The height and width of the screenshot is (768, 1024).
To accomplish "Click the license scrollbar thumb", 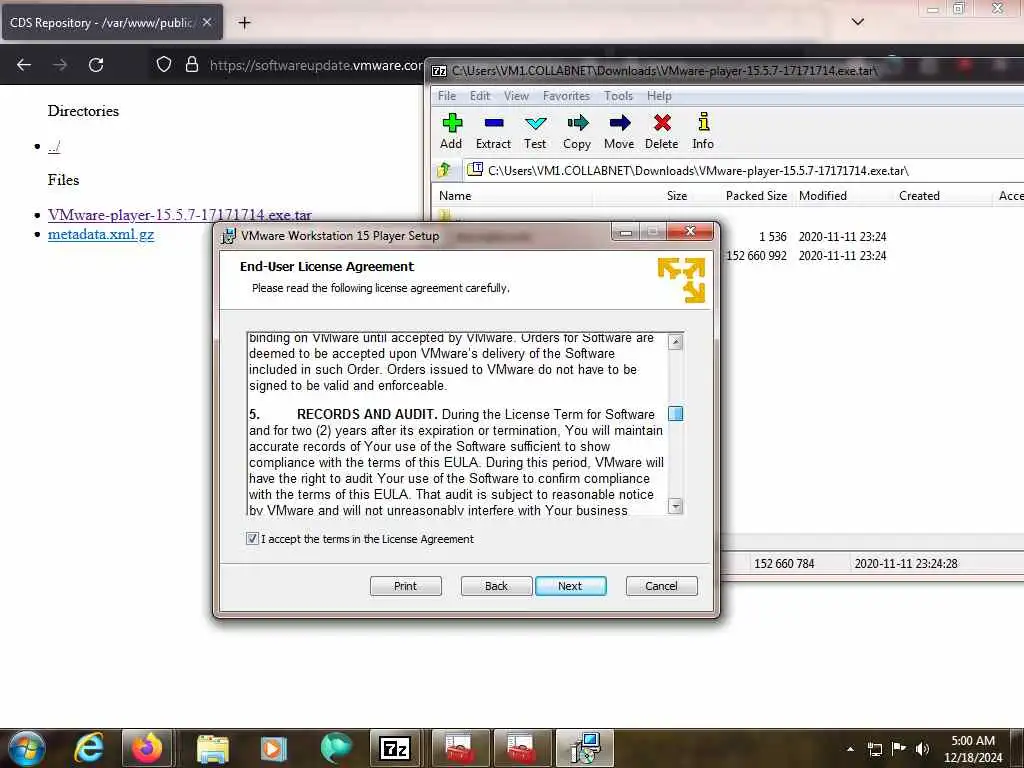I will (676, 413).
